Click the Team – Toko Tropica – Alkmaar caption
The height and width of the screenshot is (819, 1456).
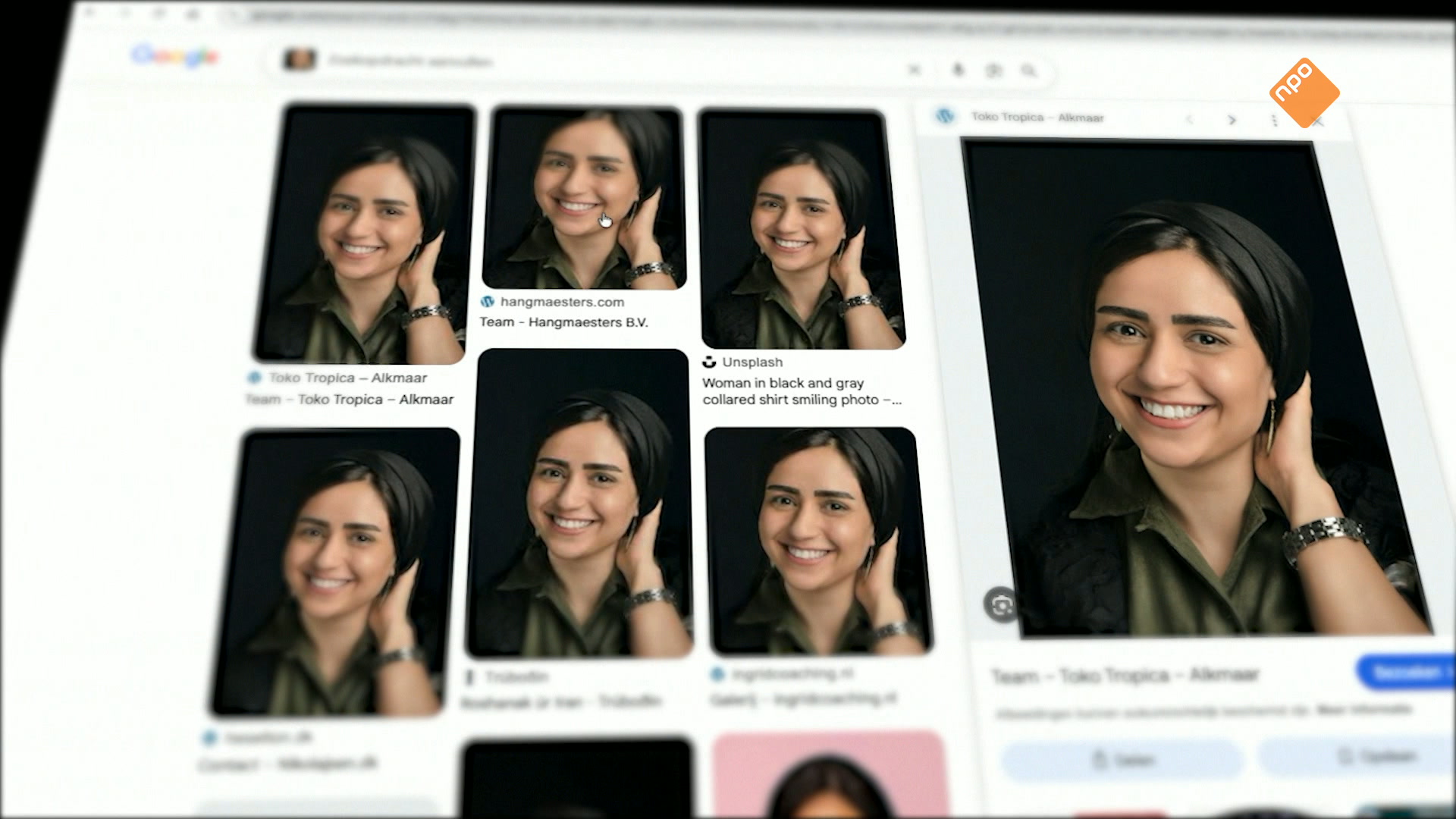tap(350, 400)
